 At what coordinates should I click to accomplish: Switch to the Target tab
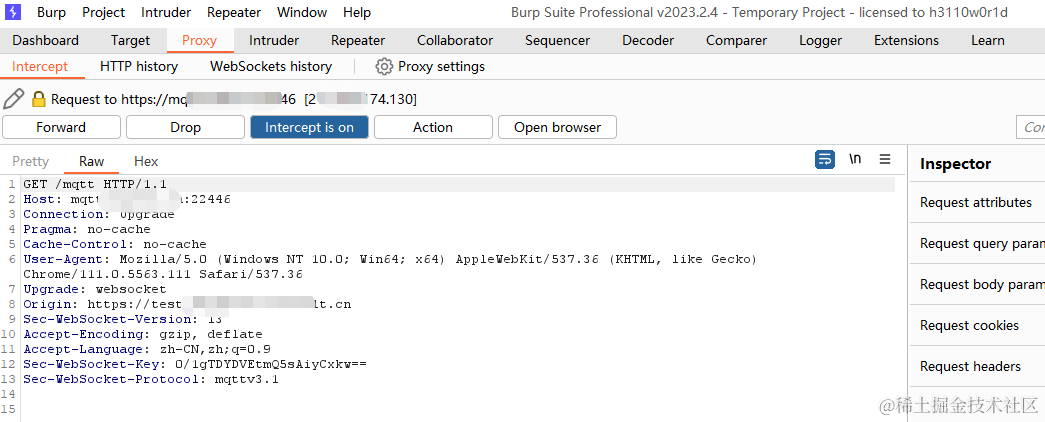[131, 41]
